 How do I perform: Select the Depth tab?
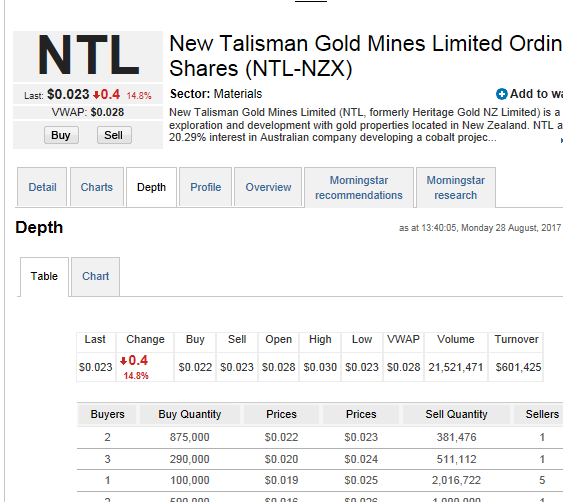pyautogui.click(x=152, y=187)
